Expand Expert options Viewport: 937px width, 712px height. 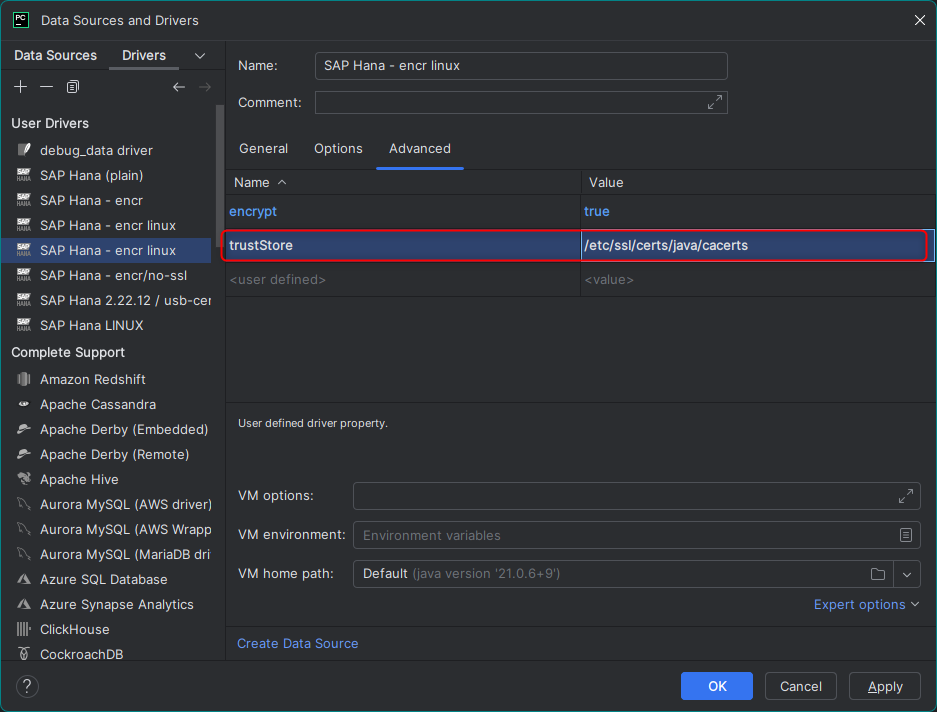(860, 604)
